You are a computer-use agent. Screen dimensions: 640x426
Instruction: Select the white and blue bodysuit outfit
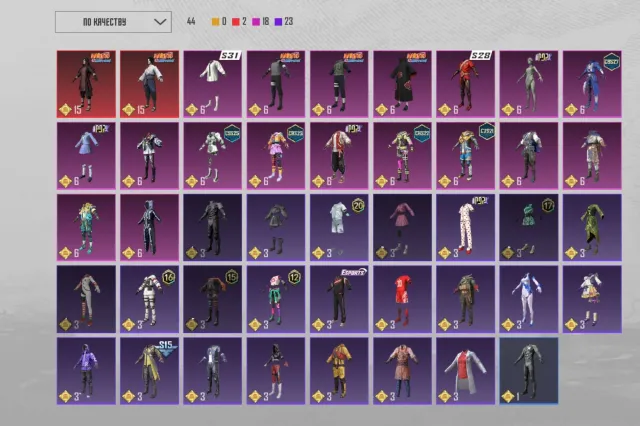[x=529, y=300]
